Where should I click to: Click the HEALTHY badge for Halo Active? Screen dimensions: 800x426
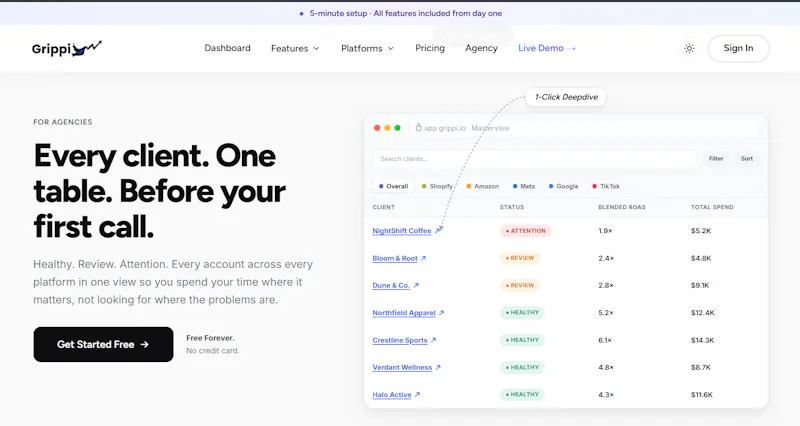522,394
